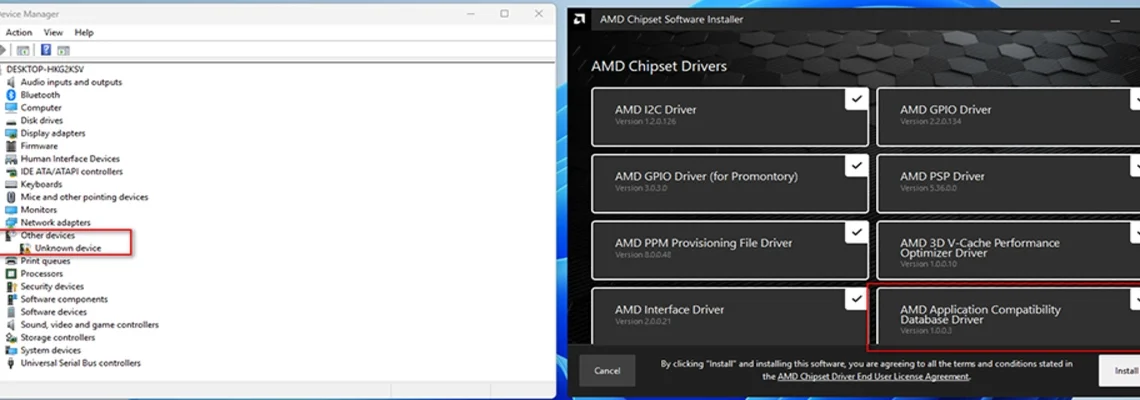The width and height of the screenshot is (1140, 400).
Task: Click the AMD PSP Driver card
Action: coord(1008,184)
